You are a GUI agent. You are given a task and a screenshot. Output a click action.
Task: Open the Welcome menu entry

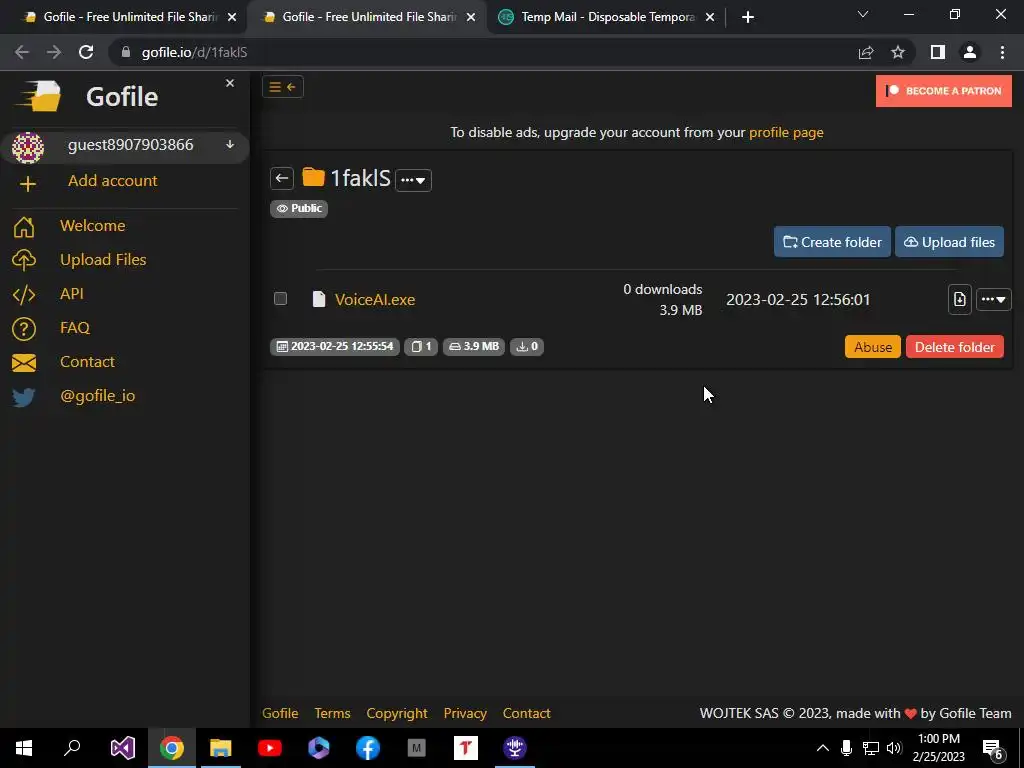[x=93, y=225]
